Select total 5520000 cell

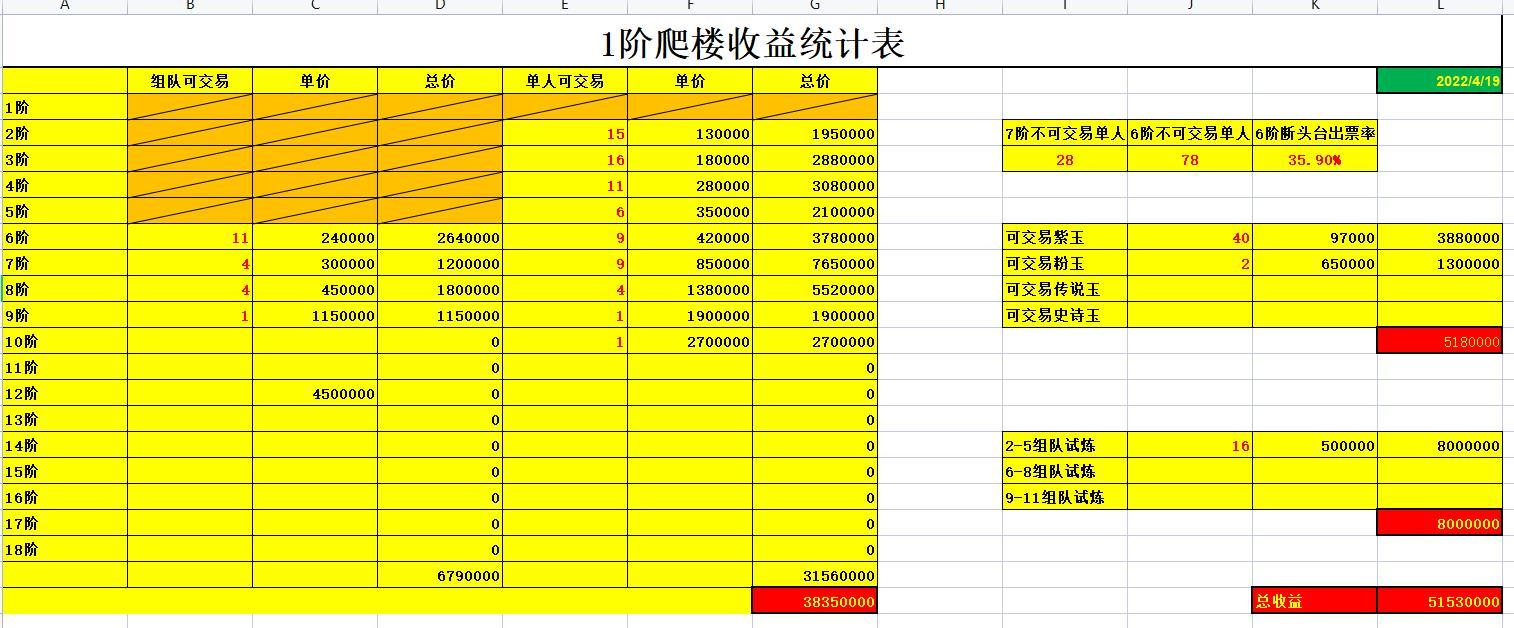coord(815,289)
